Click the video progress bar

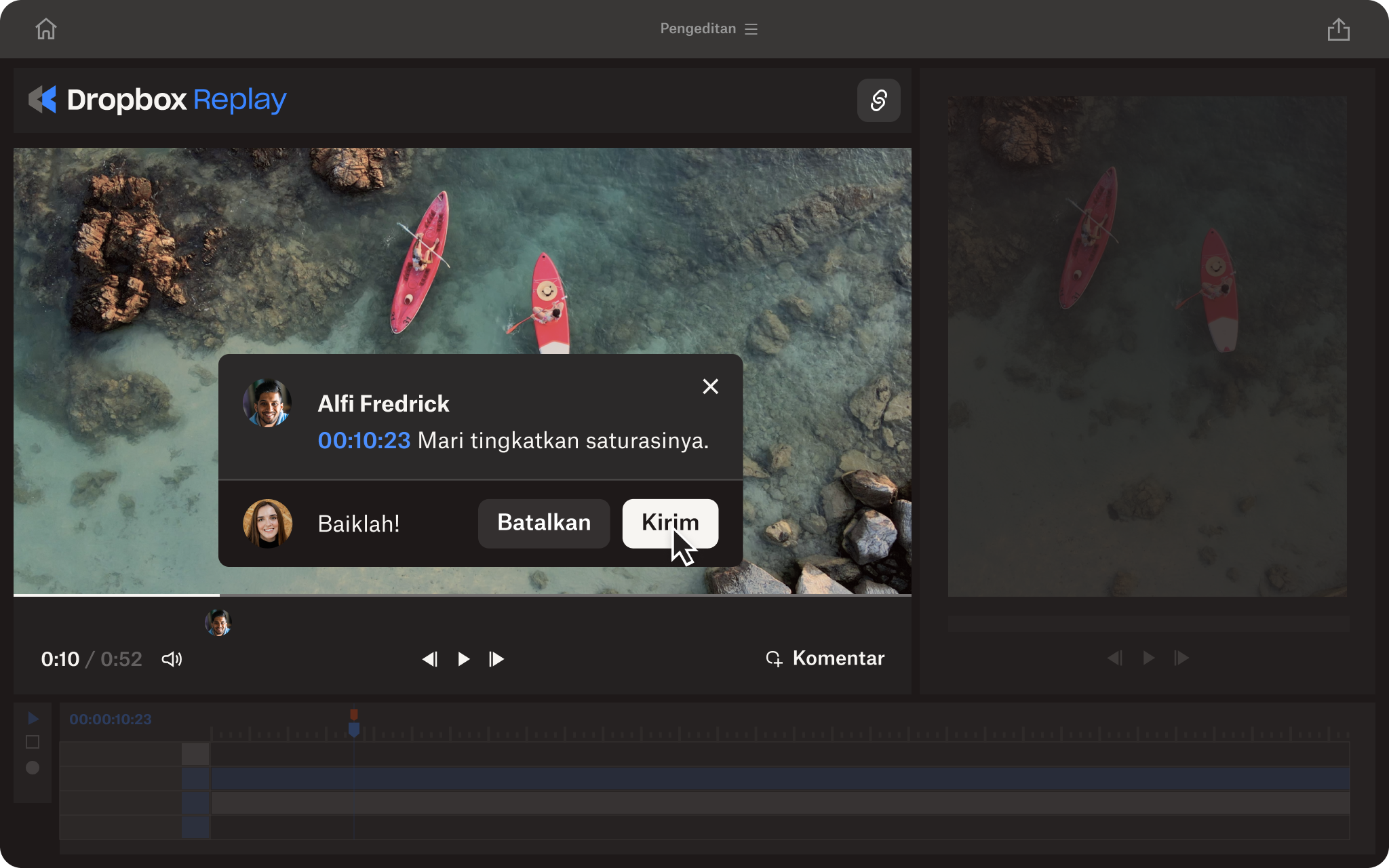[x=463, y=595]
